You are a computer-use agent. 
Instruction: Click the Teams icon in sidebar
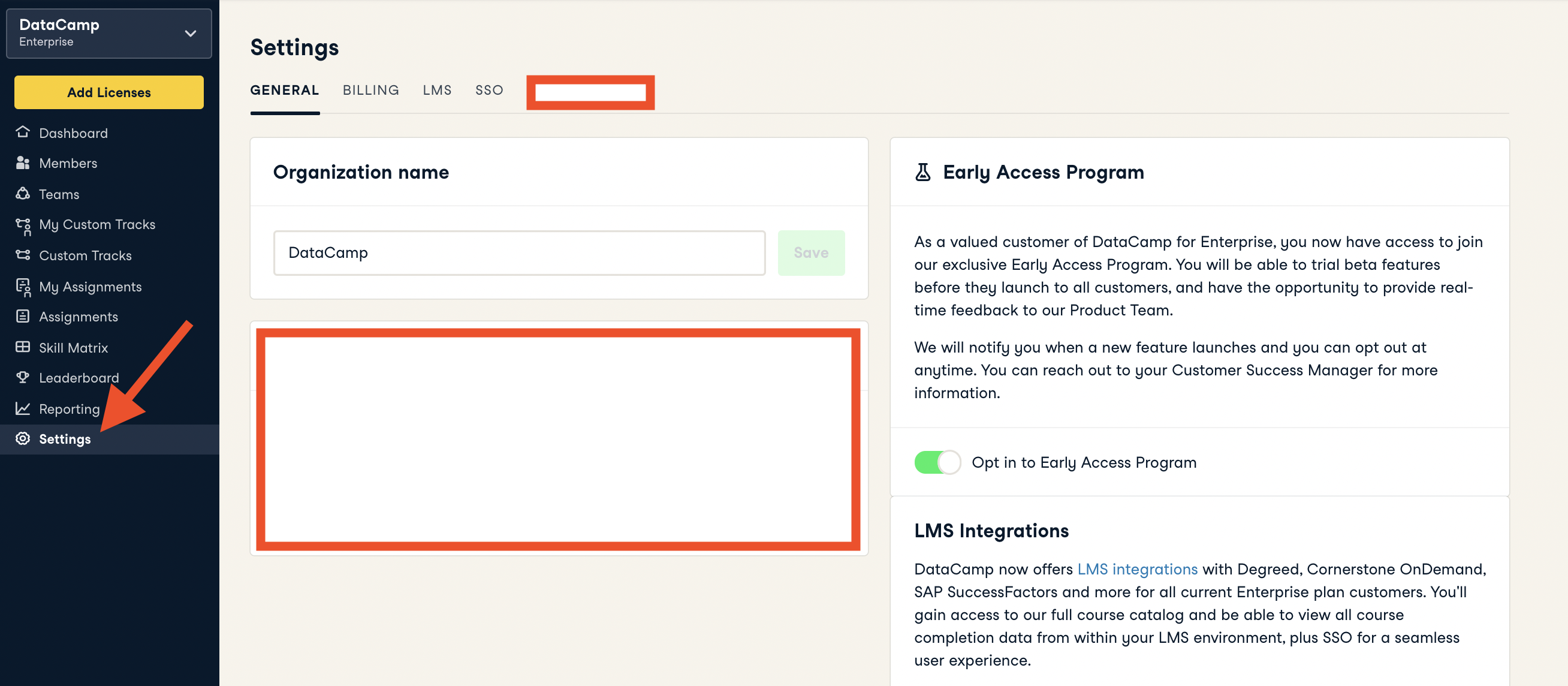click(x=23, y=194)
